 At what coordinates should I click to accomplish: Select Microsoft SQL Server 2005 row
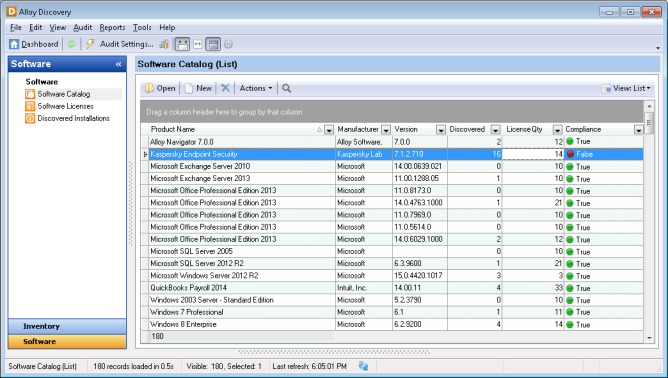click(392, 251)
